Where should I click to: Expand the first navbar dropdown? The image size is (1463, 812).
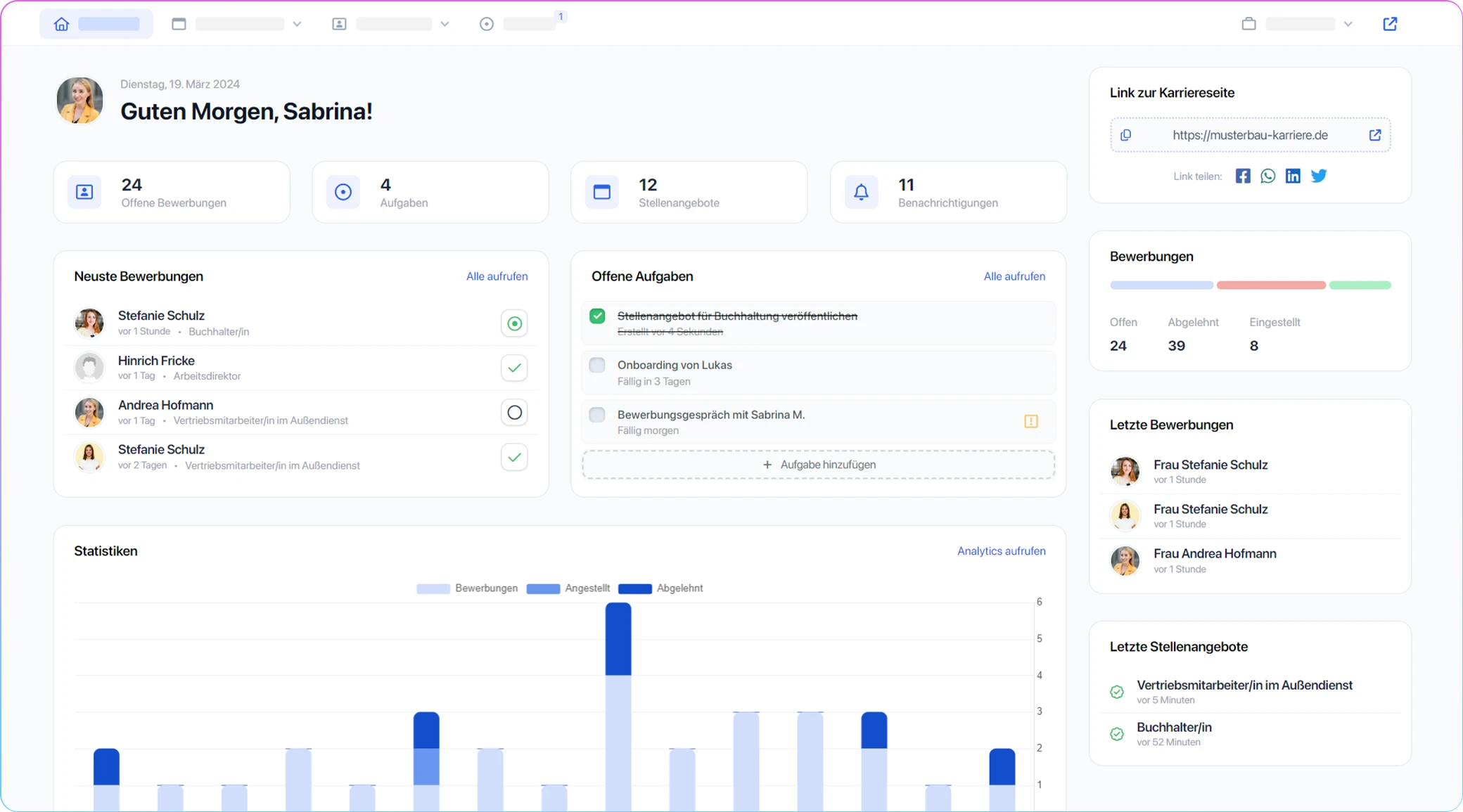pos(298,23)
